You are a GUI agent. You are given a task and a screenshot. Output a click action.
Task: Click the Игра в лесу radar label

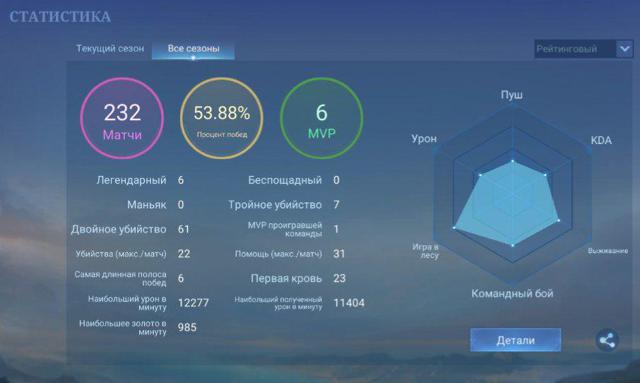click(x=426, y=251)
